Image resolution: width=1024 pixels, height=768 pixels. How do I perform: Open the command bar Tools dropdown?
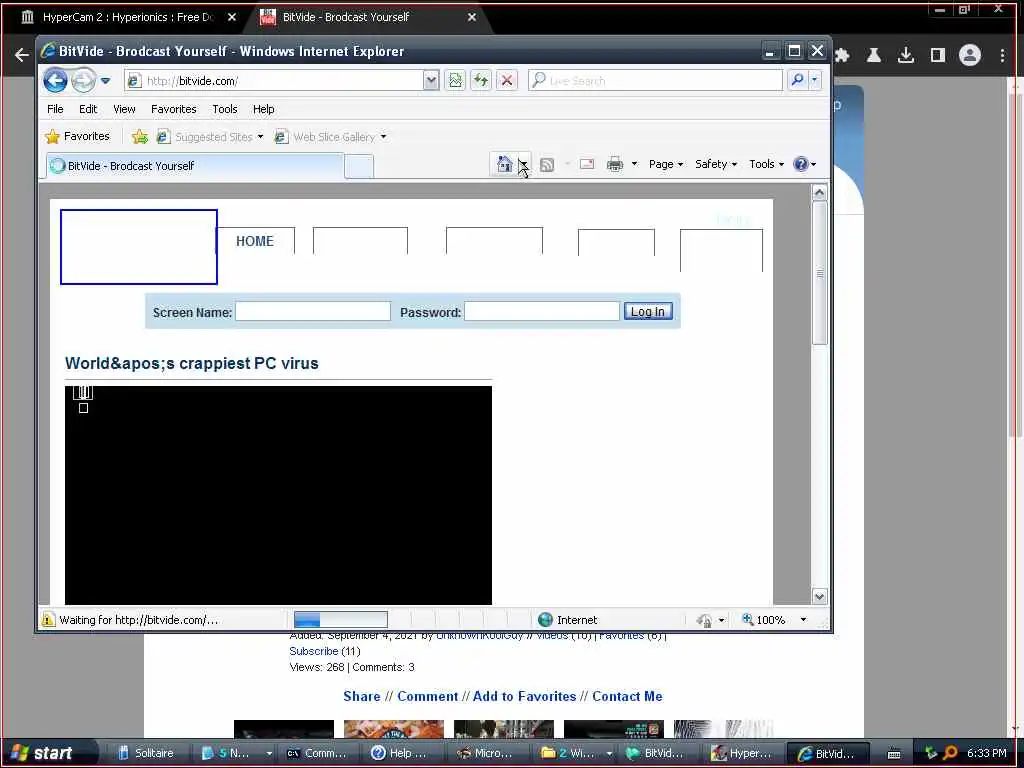(x=766, y=164)
